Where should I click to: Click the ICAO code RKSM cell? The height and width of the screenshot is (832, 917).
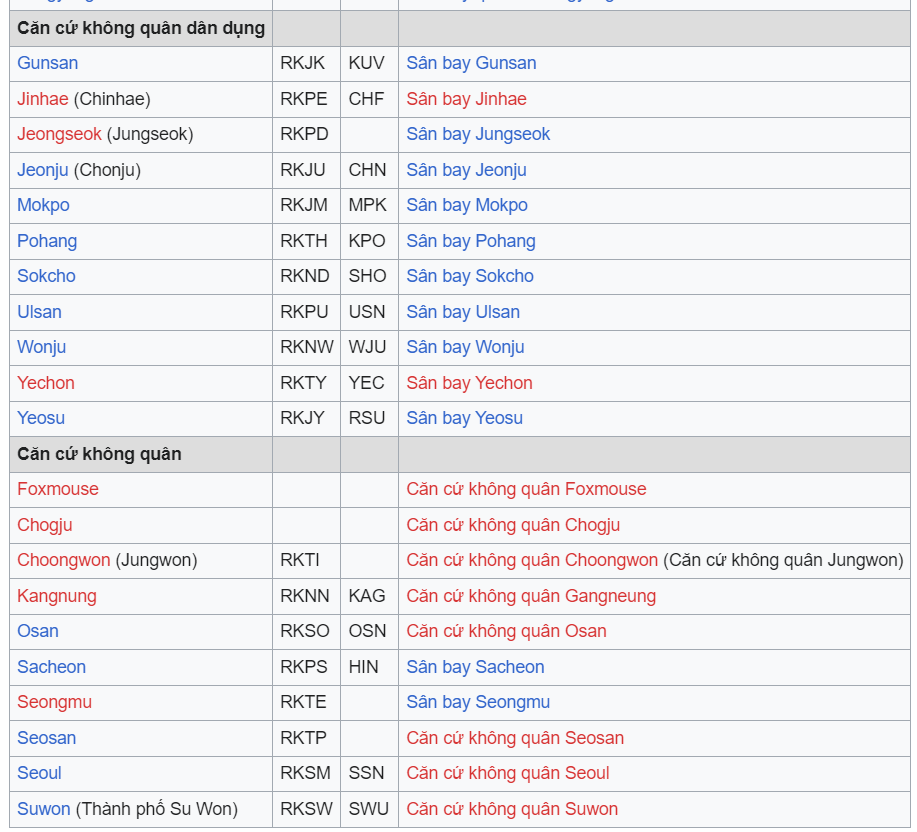(x=306, y=774)
